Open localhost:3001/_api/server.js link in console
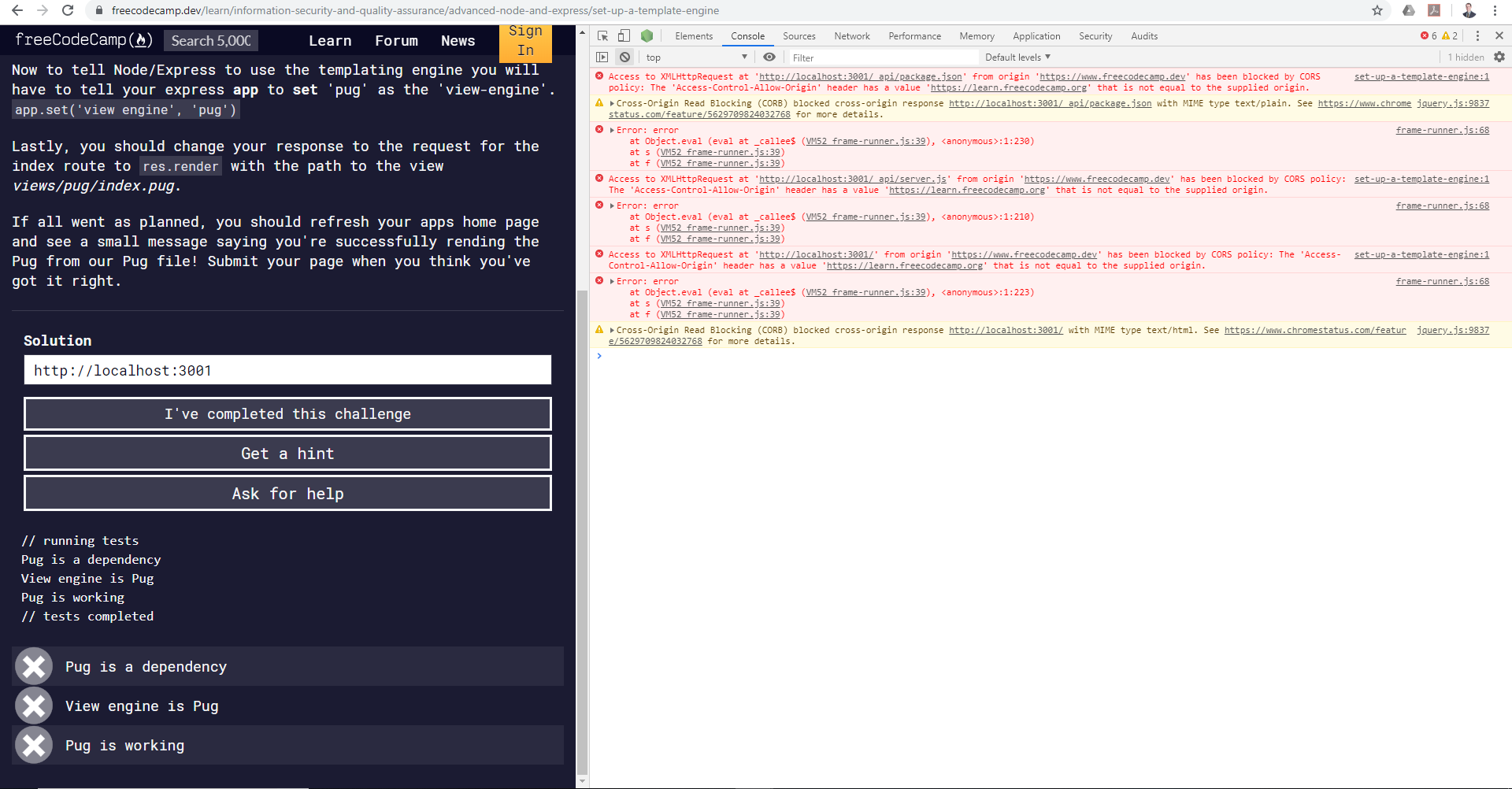The width and height of the screenshot is (1512, 789). click(852, 179)
